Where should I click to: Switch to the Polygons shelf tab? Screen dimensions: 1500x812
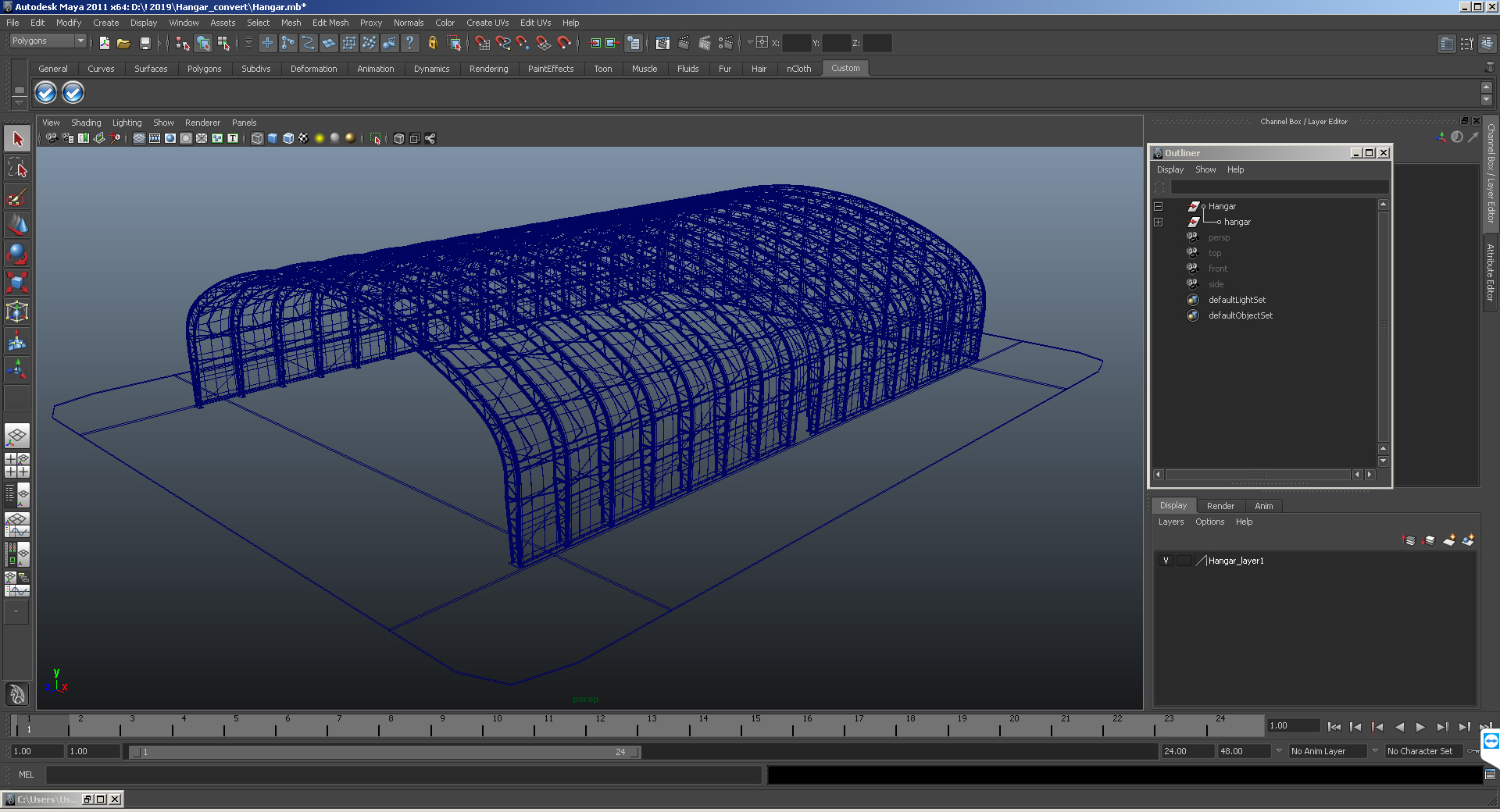point(204,69)
